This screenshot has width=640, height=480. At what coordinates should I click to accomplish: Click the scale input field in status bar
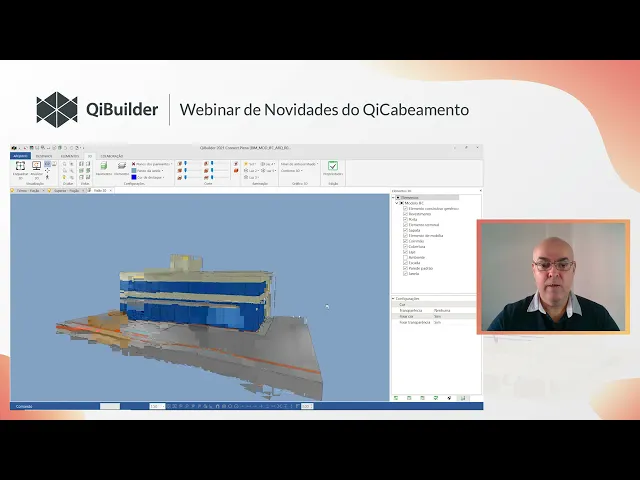click(x=157, y=406)
